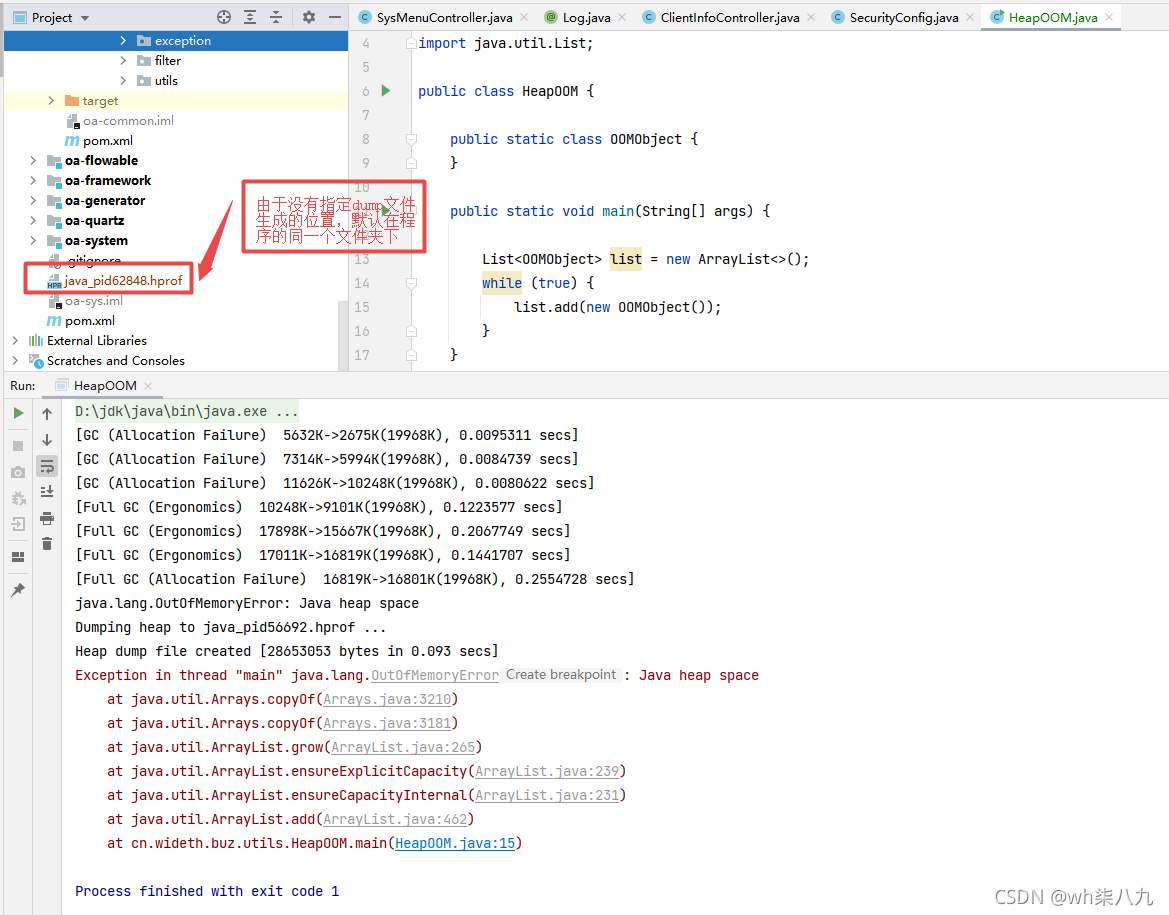1169x915 pixels.
Task: Close the Log.java tab
Action: [622, 17]
